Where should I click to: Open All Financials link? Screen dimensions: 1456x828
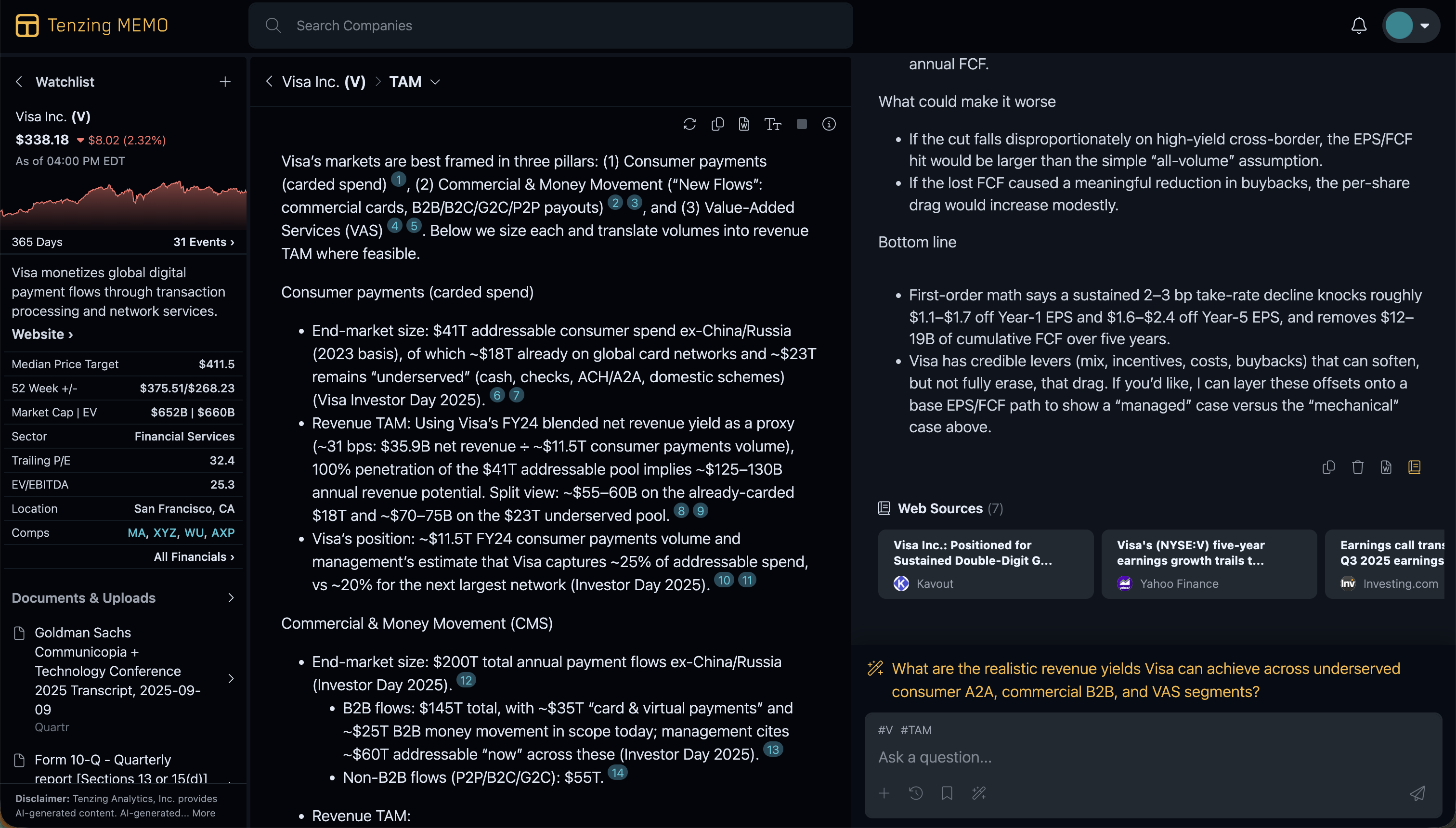[194, 557]
